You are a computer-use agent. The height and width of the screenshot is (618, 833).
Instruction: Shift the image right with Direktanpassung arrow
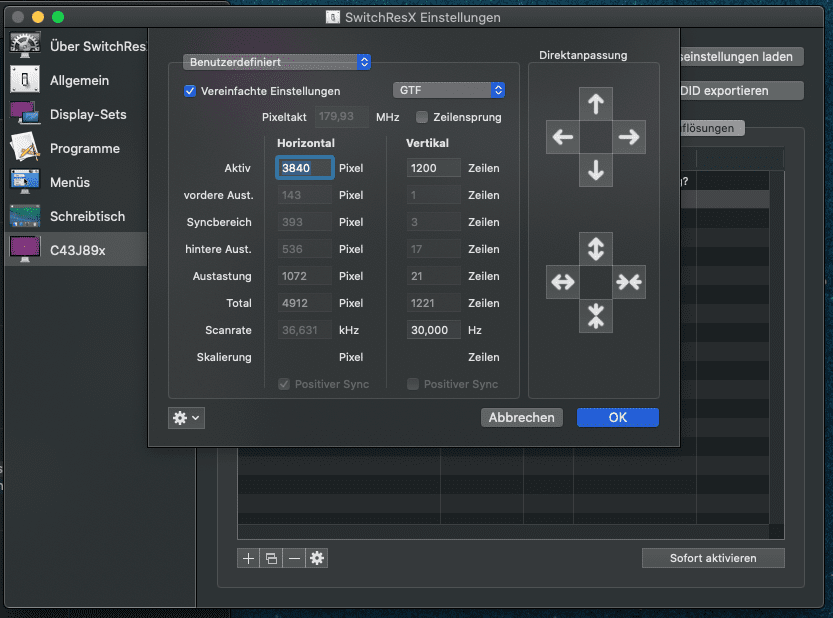(x=629, y=137)
